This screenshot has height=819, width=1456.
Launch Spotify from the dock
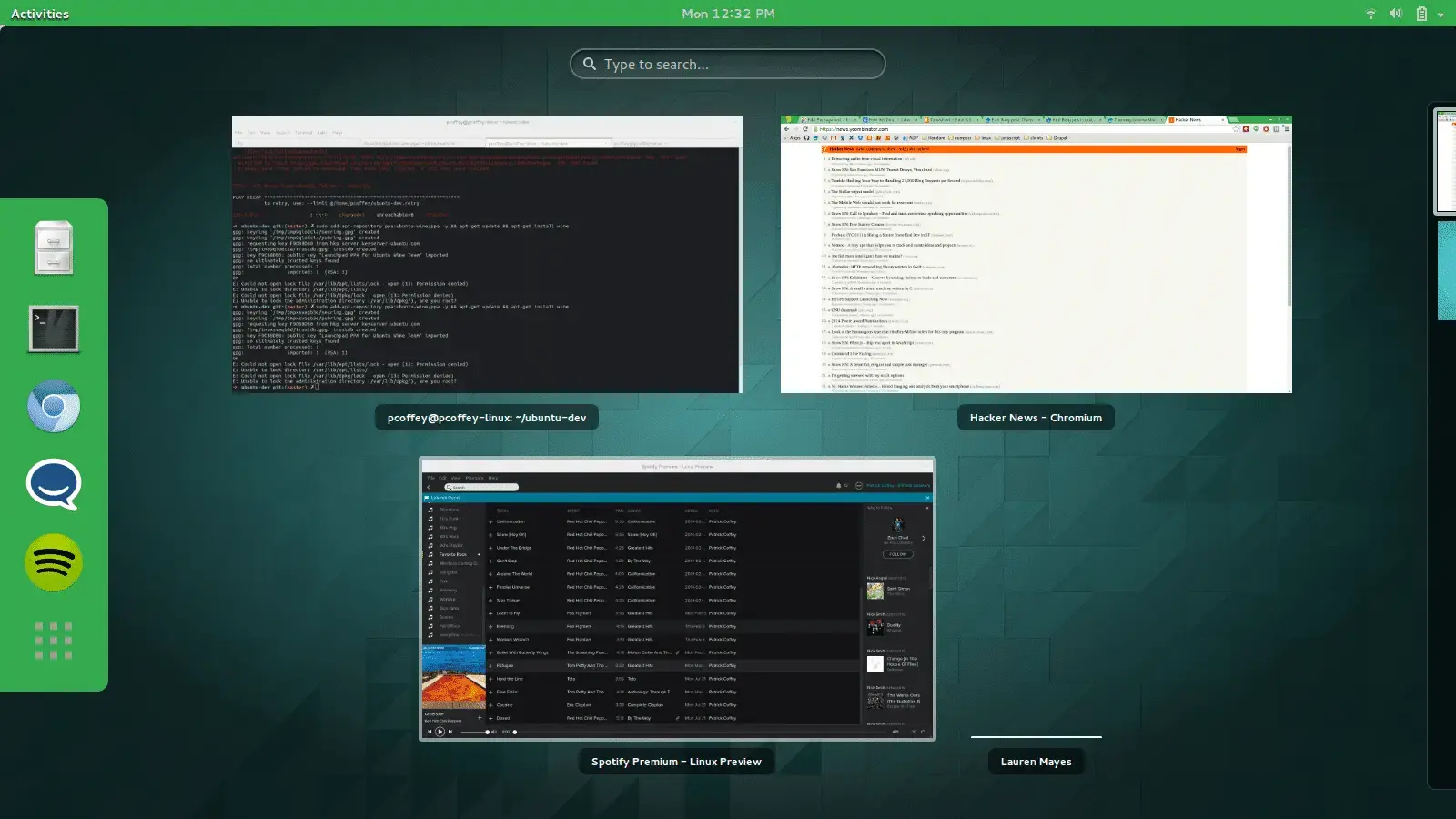[x=54, y=562]
